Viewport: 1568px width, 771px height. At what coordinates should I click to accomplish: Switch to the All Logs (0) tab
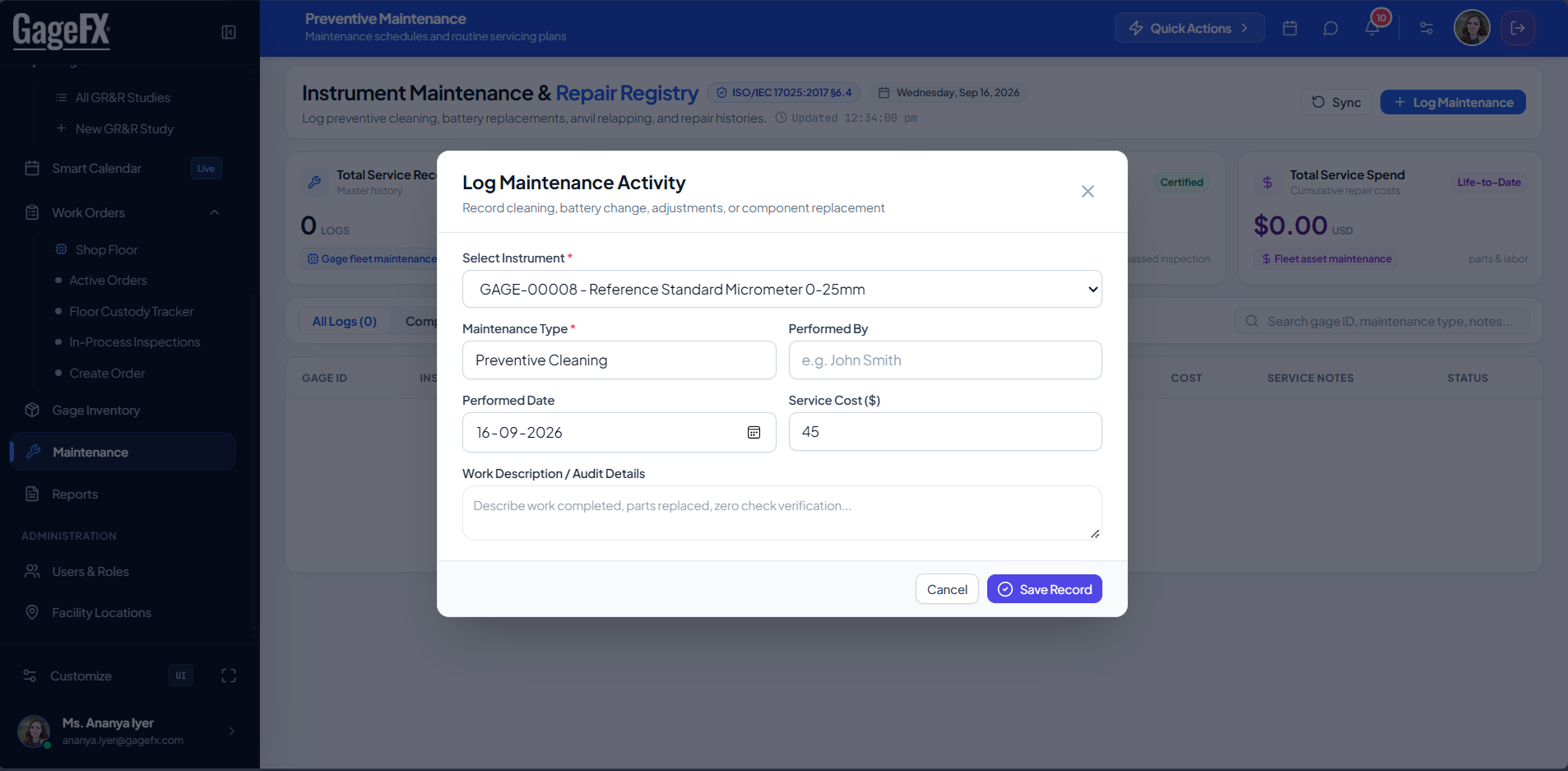[x=344, y=321]
